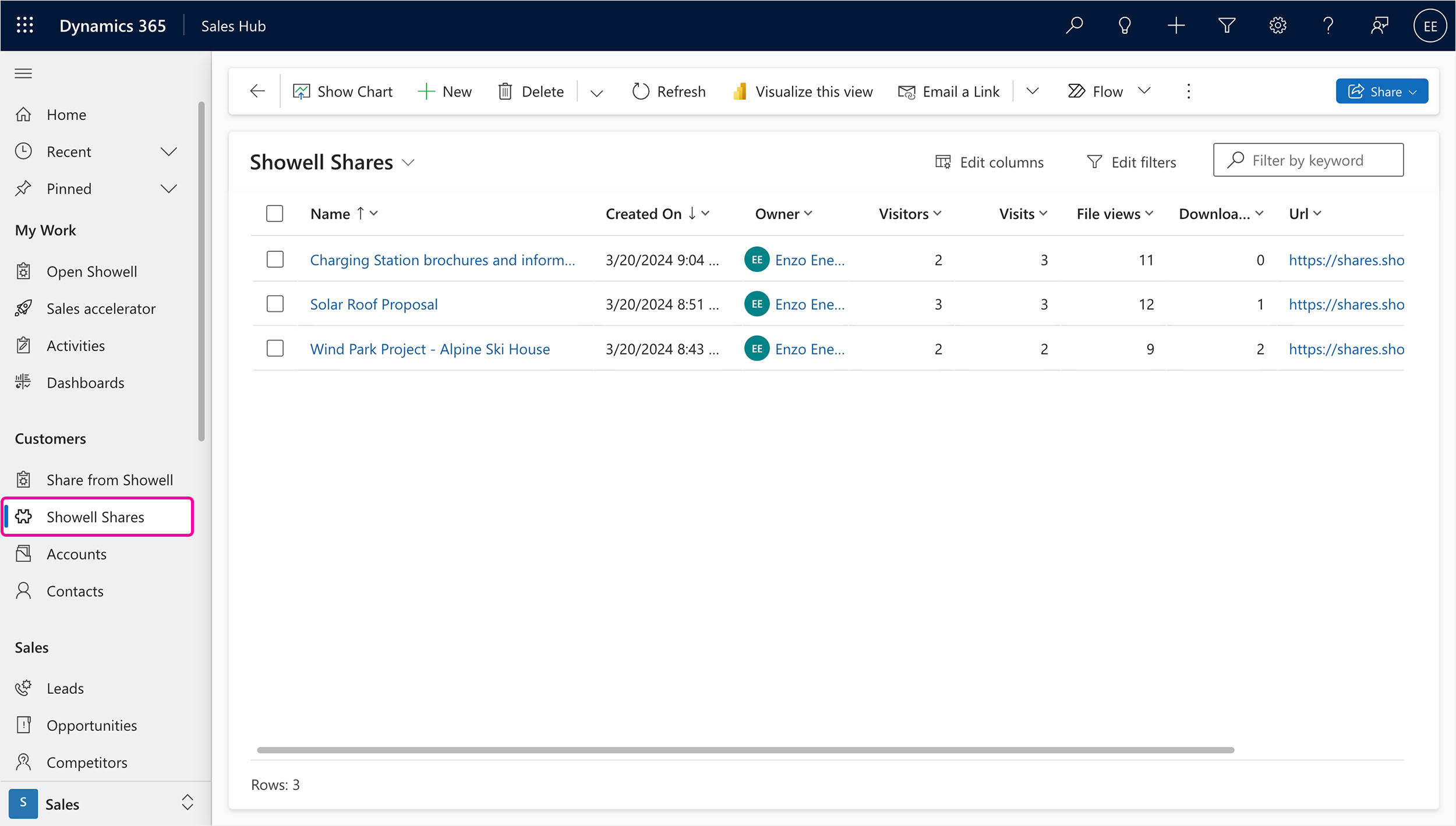Click the search magnifier icon in header

tap(1074, 26)
